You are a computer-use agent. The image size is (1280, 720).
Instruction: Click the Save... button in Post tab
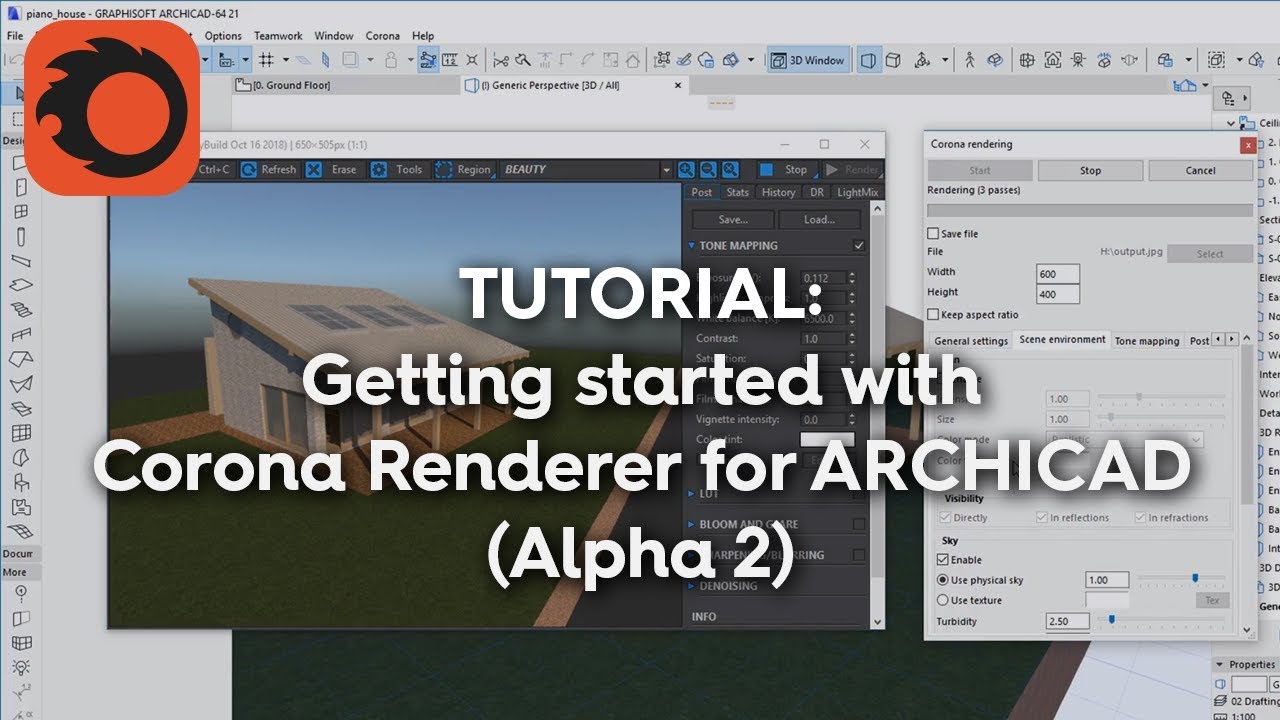click(733, 220)
